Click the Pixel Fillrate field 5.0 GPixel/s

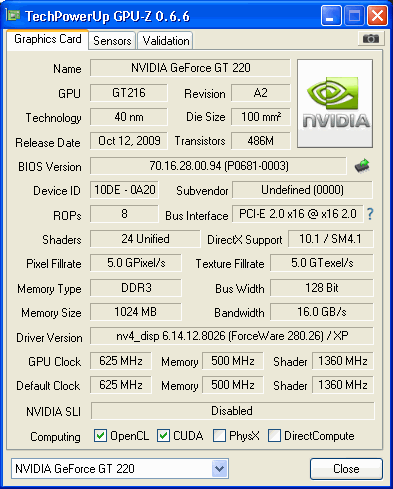[136, 263]
